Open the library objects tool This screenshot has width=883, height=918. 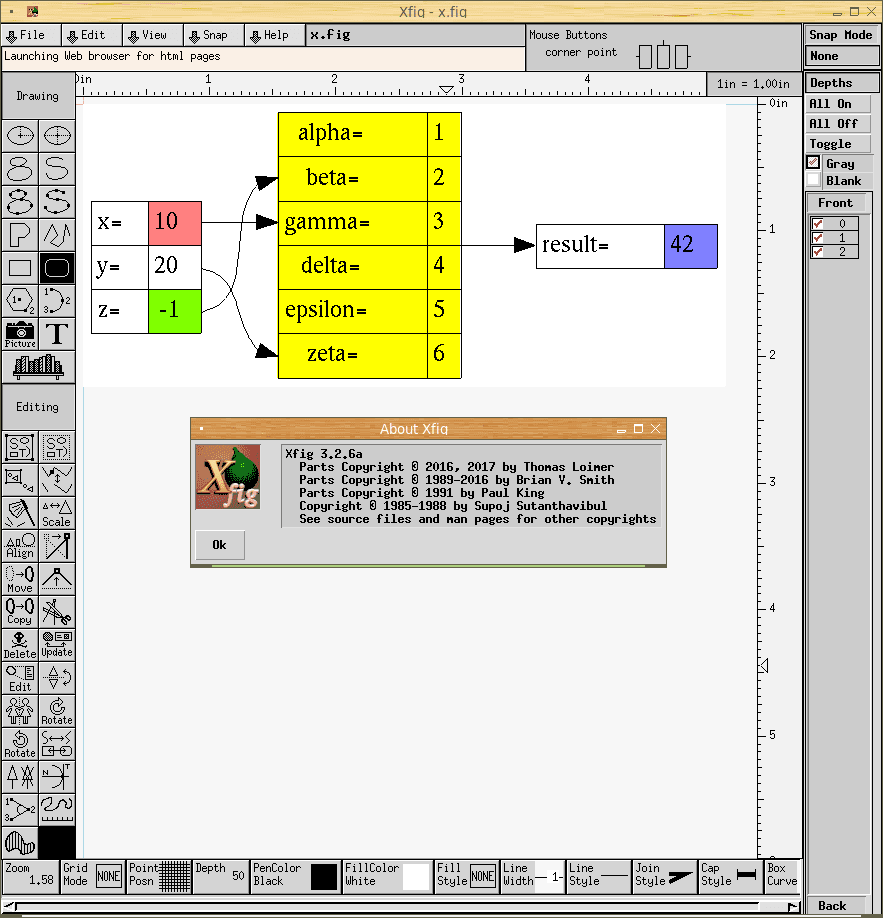tap(38, 367)
